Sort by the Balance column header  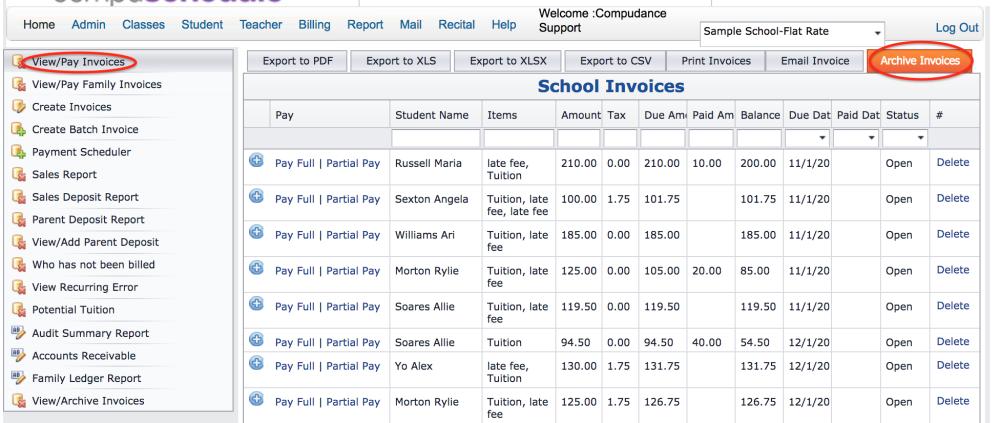(760, 115)
